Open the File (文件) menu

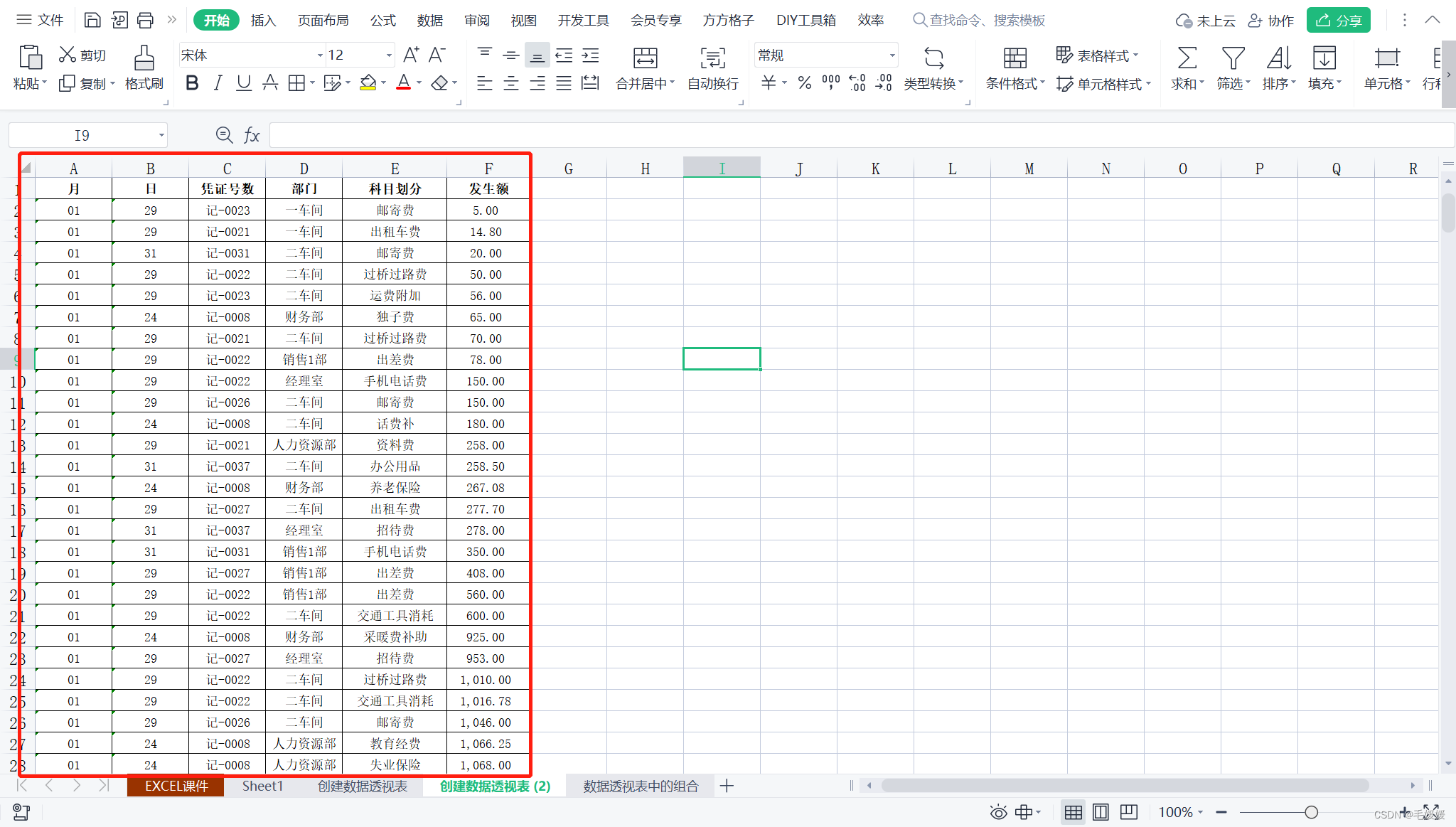click(40, 20)
